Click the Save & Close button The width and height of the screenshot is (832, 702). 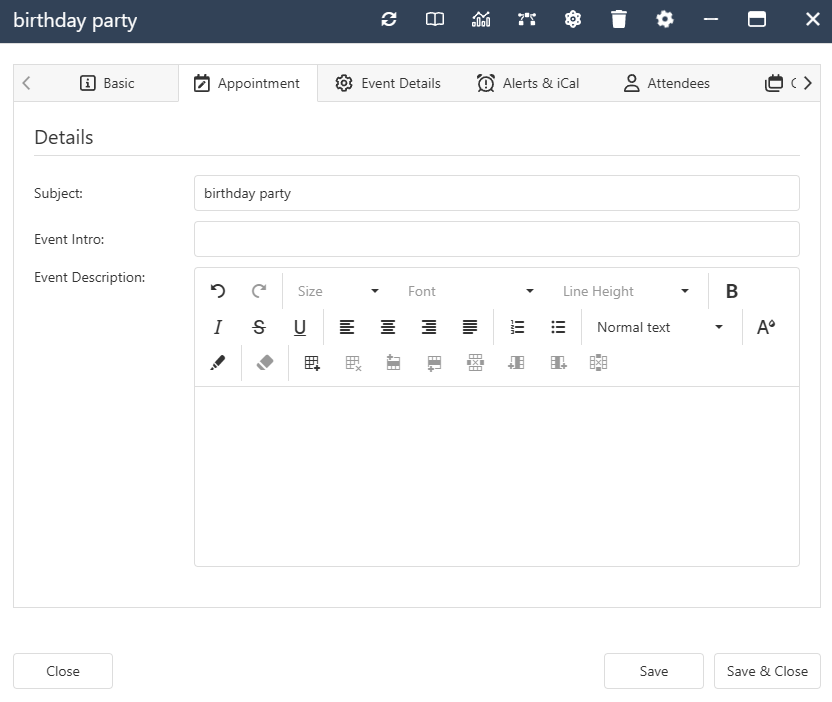767,671
